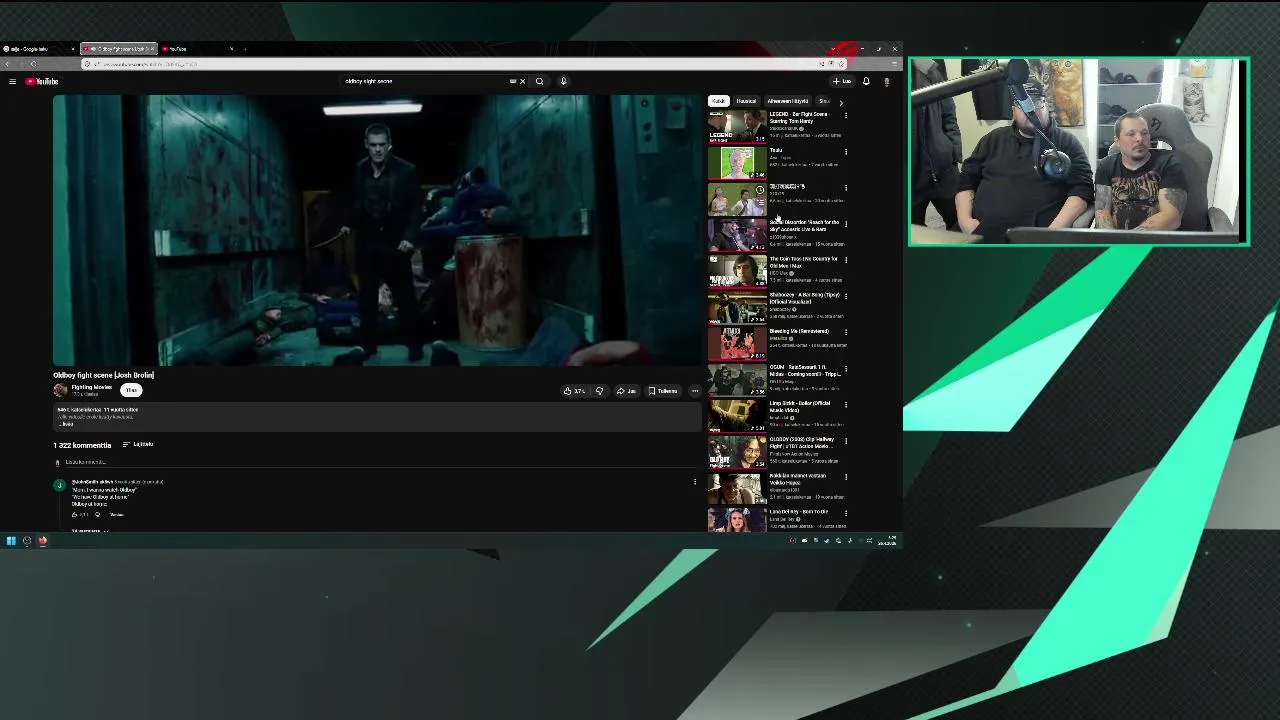The width and height of the screenshot is (1280, 720).
Task: Open the account avatar menu
Action: tap(886, 81)
